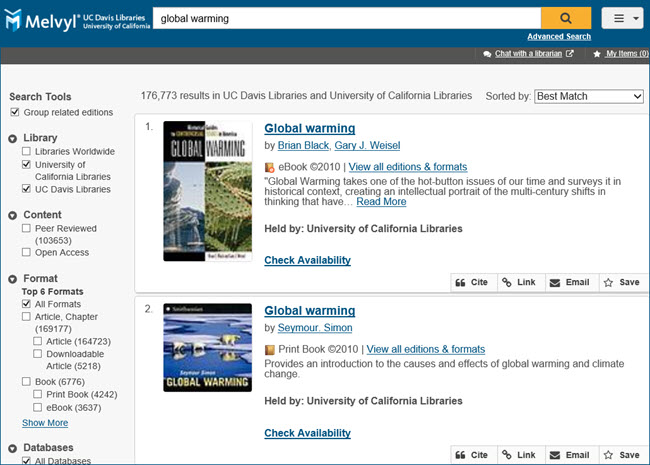Click Save star button for result 1
The image size is (650, 465).
[x=622, y=282]
